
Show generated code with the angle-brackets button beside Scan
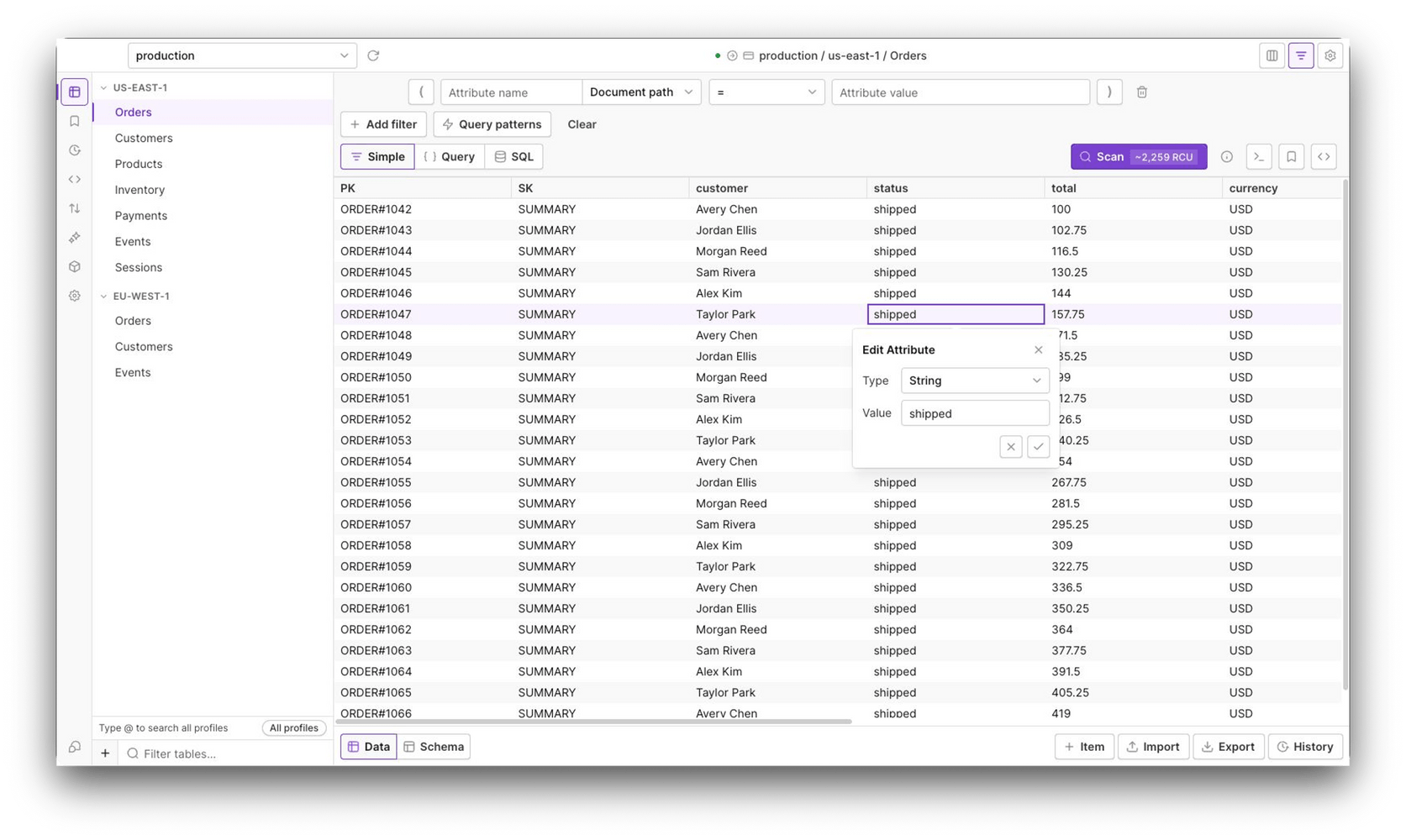[x=1324, y=157]
